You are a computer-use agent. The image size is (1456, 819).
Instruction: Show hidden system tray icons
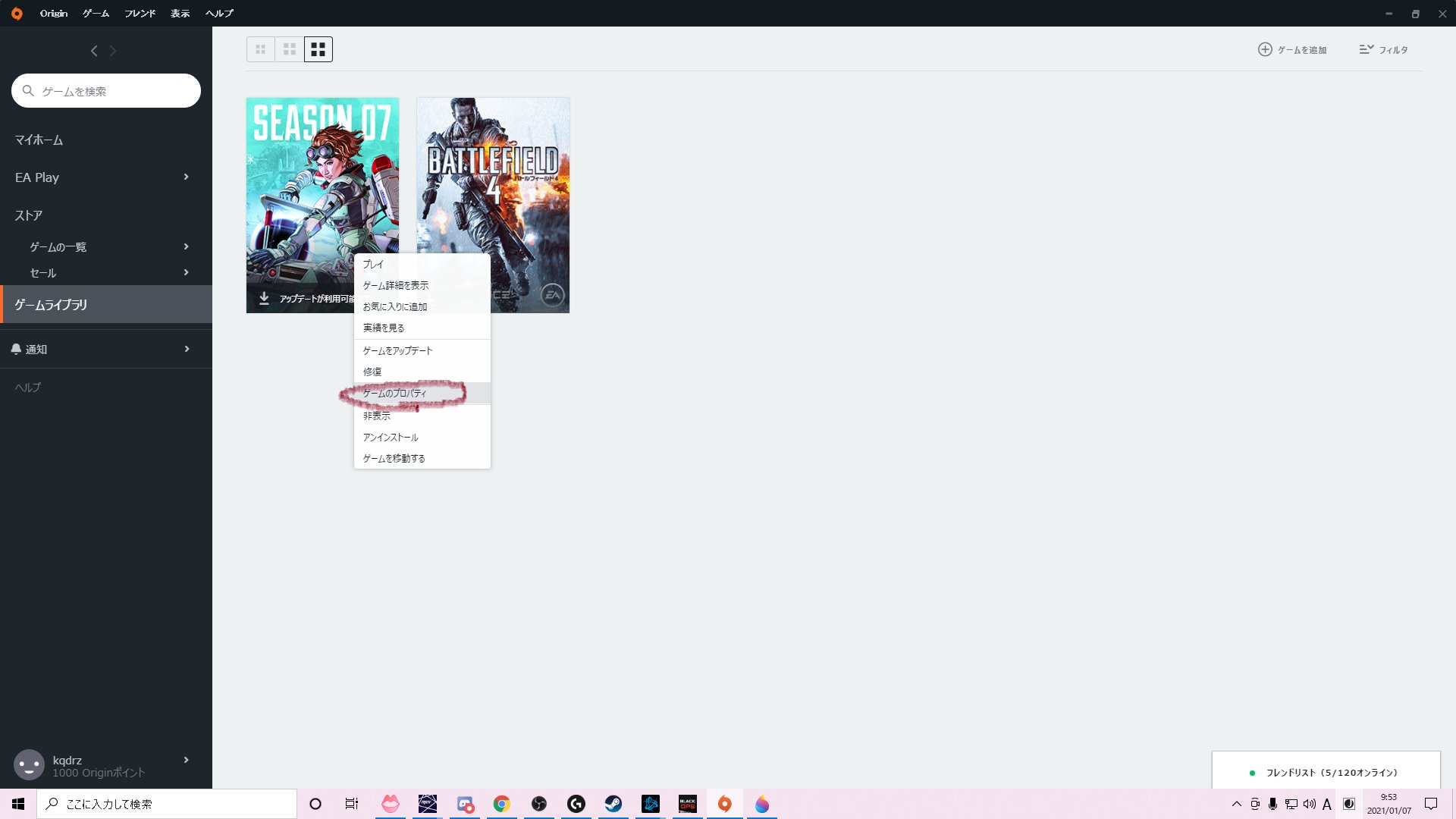1237,804
